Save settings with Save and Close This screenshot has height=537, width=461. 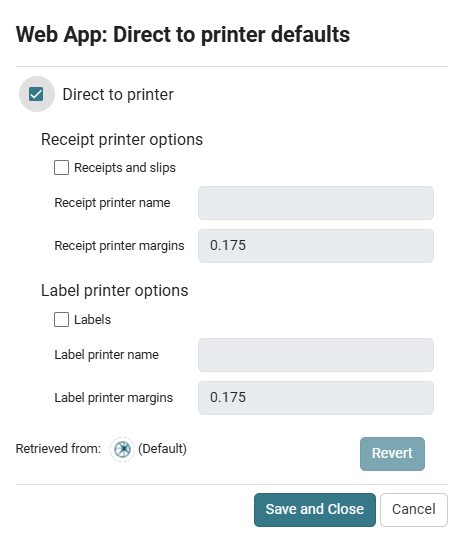click(315, 510)
